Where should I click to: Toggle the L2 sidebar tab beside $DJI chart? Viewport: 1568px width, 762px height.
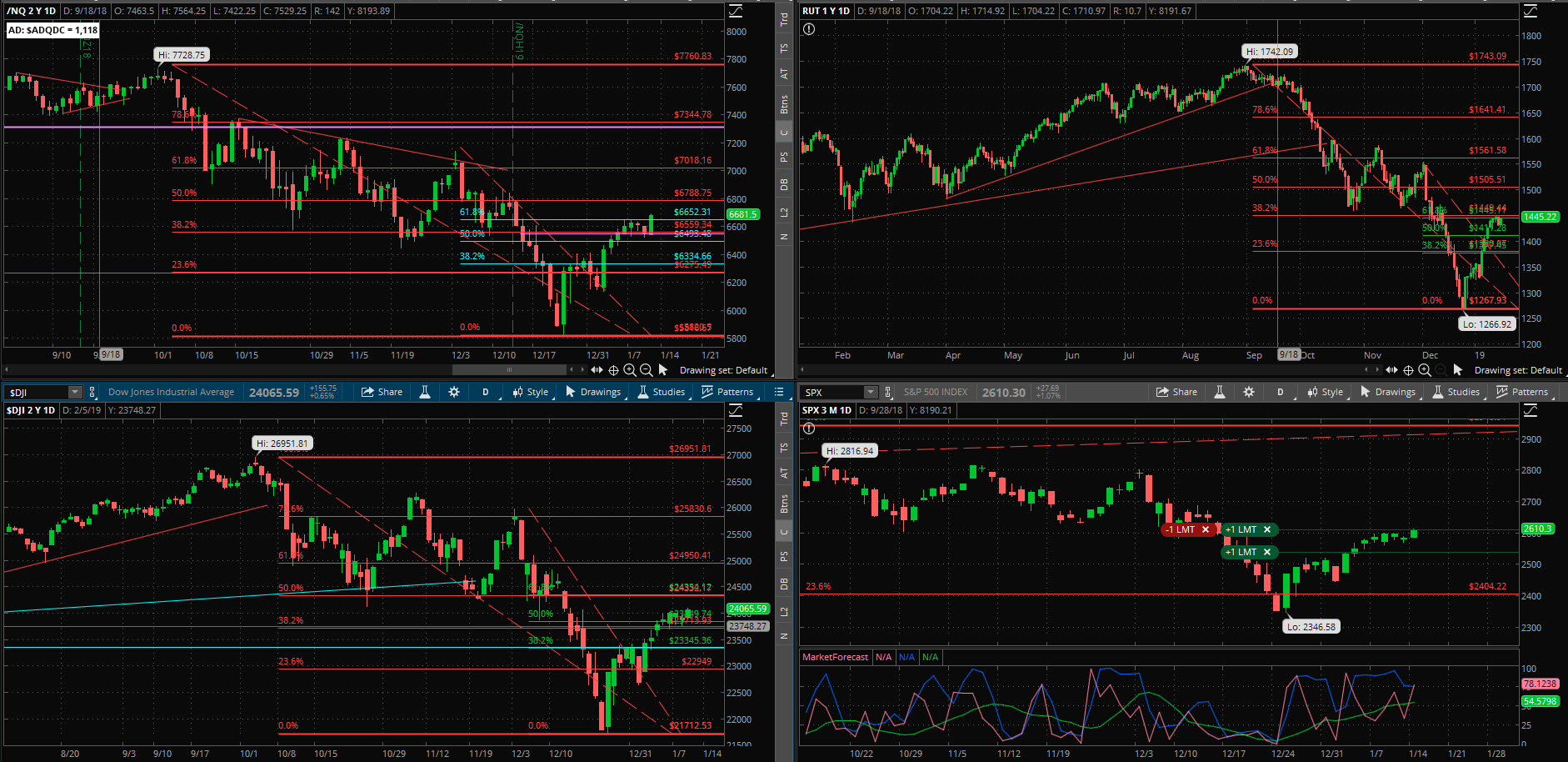[x=784, y=612]
